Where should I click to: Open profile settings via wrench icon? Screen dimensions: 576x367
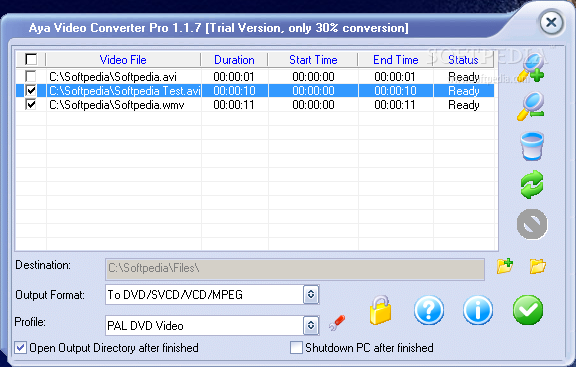point(337,323)
